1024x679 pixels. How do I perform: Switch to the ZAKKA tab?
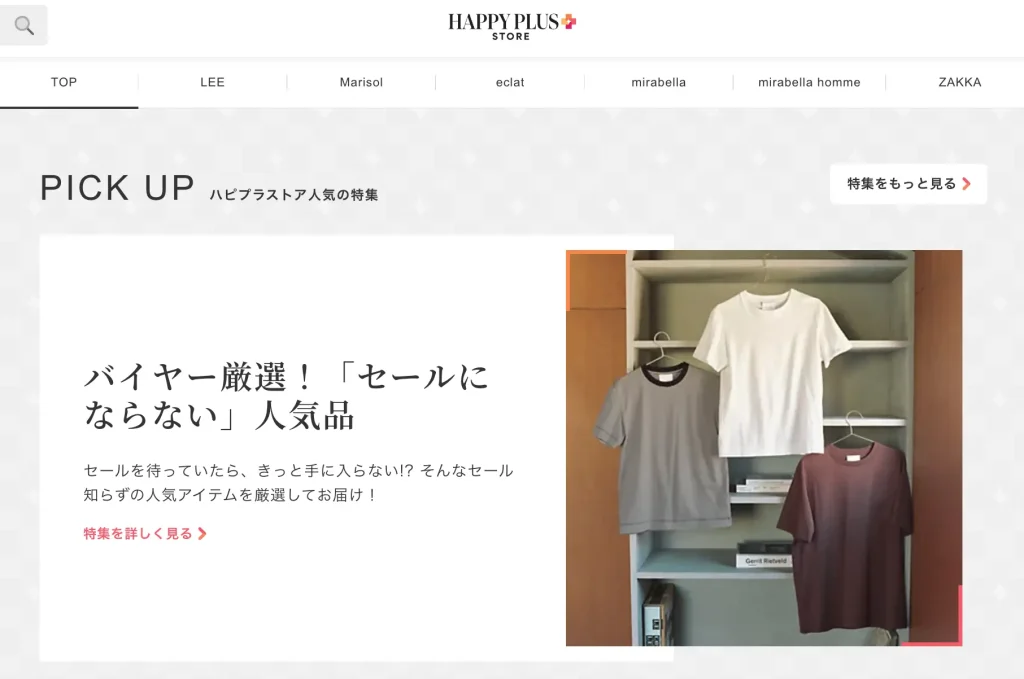point(959,82)
